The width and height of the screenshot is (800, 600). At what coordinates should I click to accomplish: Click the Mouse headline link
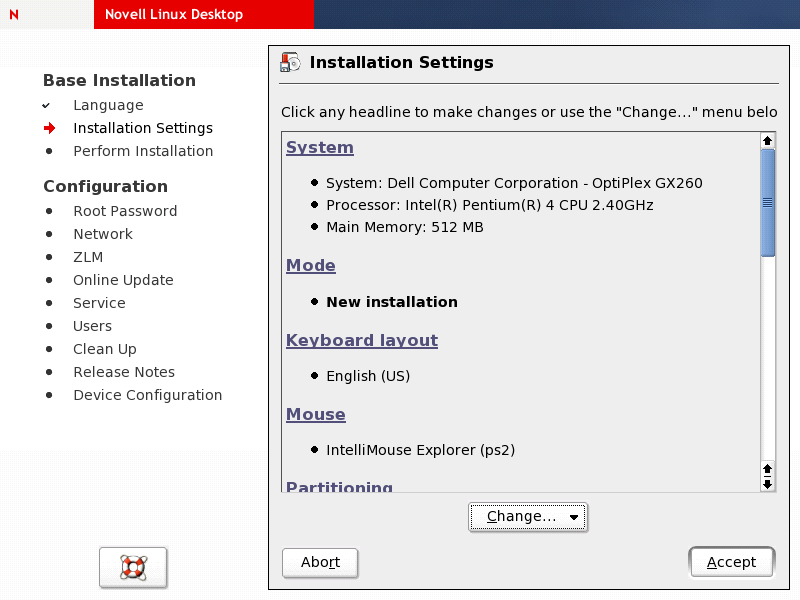(x=316, y=415)
